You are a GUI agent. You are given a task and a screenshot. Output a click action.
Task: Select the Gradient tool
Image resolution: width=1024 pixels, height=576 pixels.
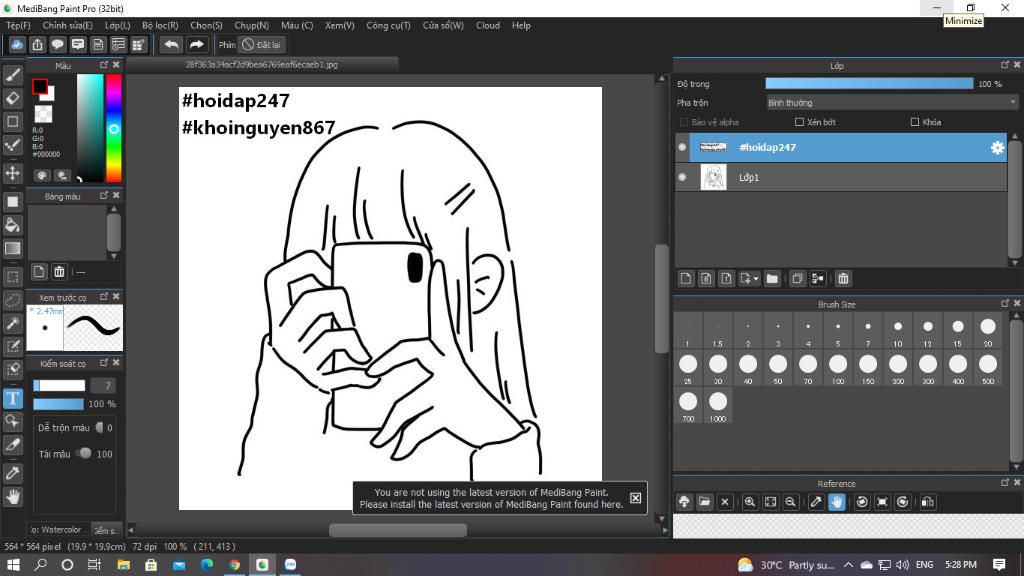tap(12, 248)
